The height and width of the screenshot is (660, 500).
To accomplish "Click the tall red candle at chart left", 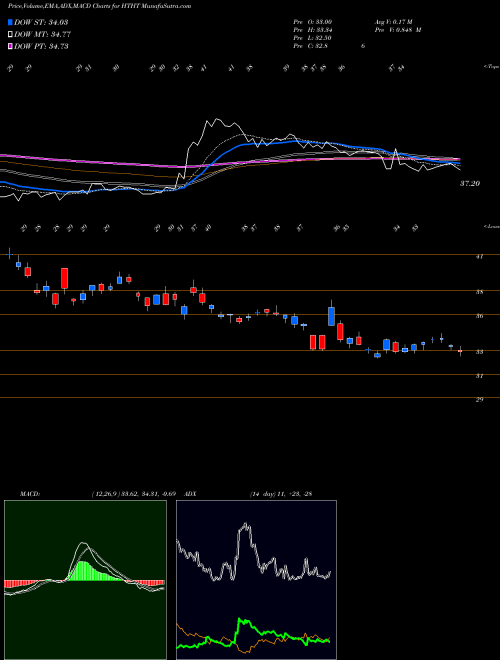I will click(64, 278).
